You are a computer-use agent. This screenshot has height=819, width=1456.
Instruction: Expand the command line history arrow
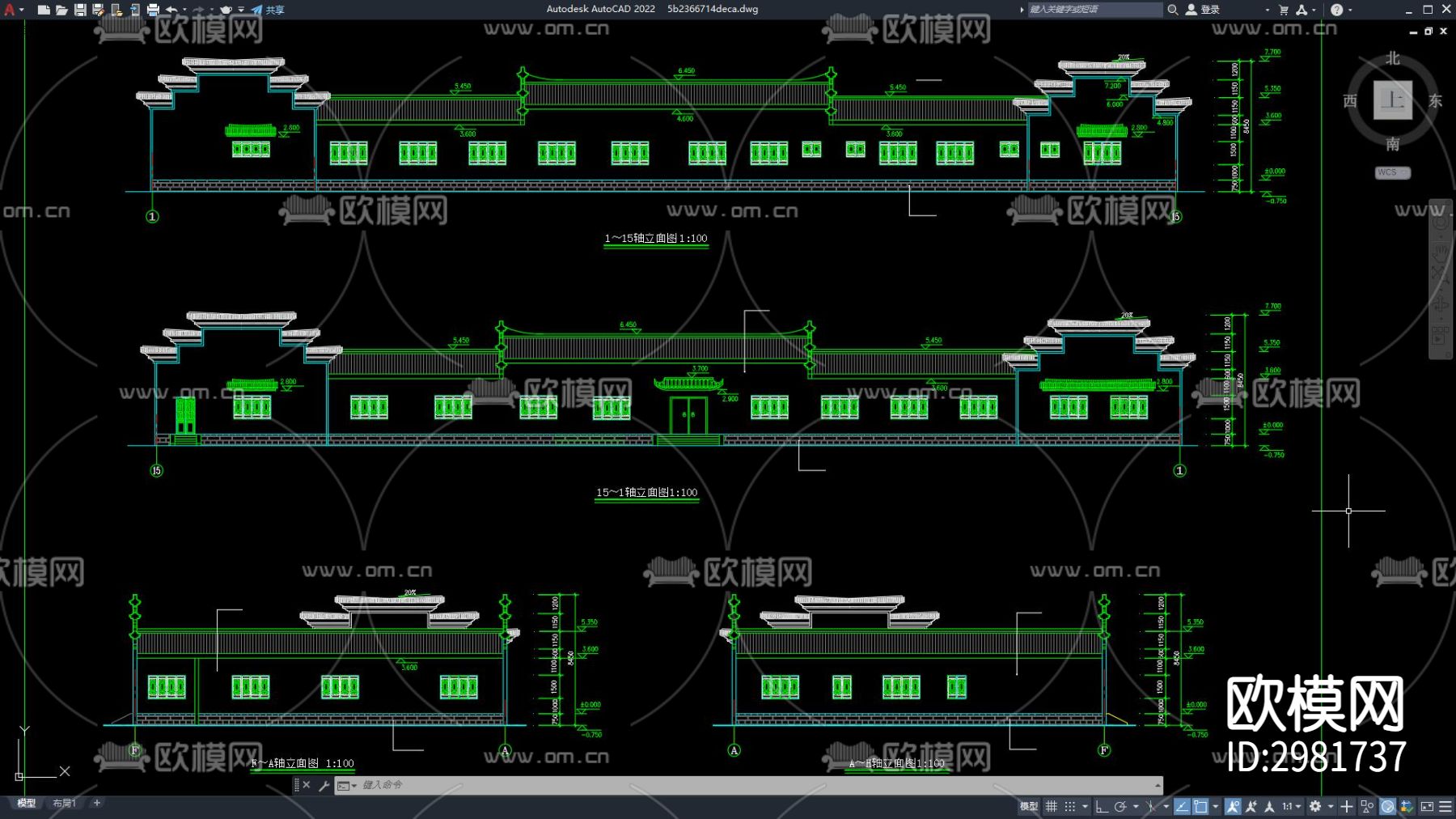pos(1158,785)
